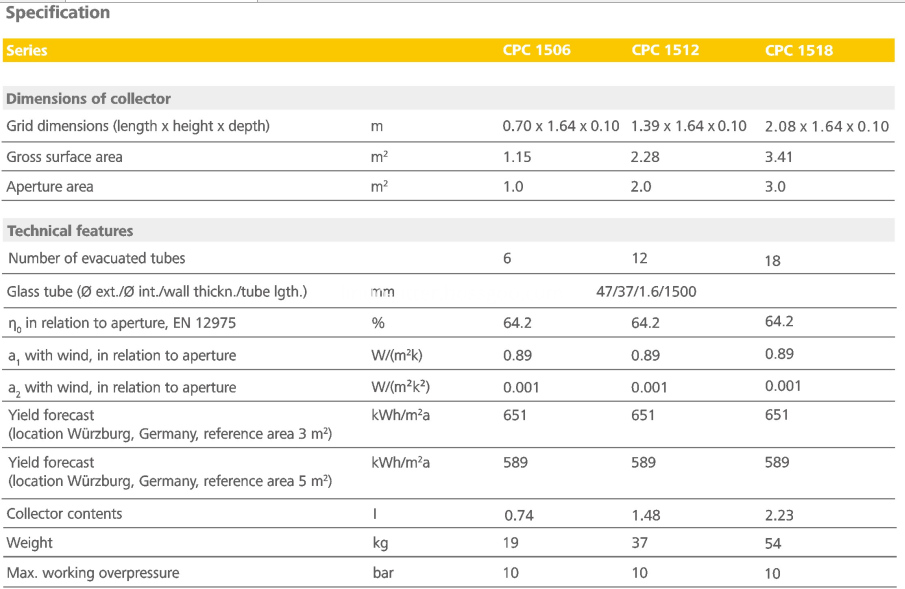The height and width of the screenshot is (589, 905).
Task: Select weight value '54'
Action: click(x=773, y=544)
